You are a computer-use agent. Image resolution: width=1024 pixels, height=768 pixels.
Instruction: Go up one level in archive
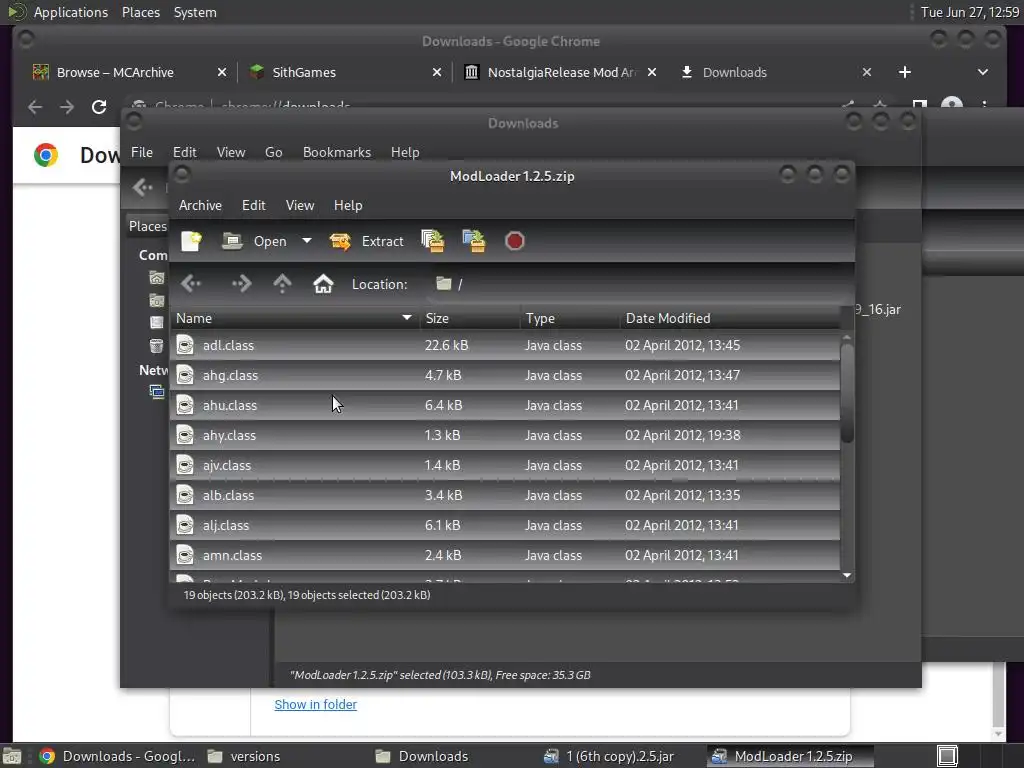pos(282,283)
